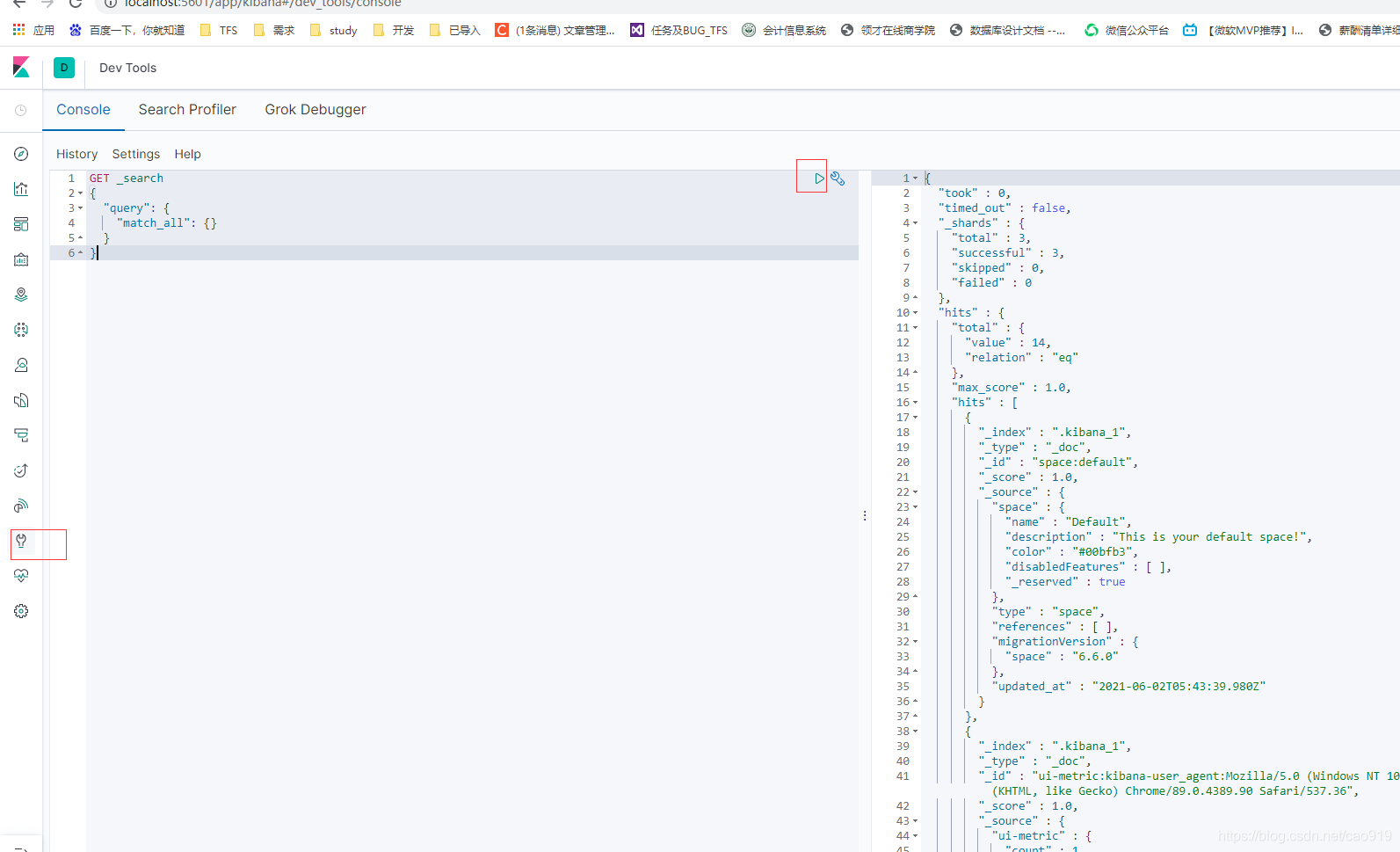Open the 微信公众平台 bookmark

pyautogui.click(x=1127, y=30)
